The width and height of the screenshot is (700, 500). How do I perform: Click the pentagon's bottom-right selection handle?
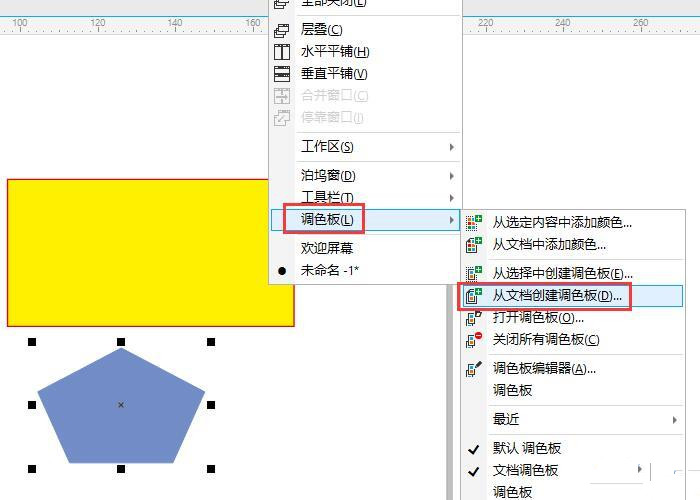tap(211, 469)
